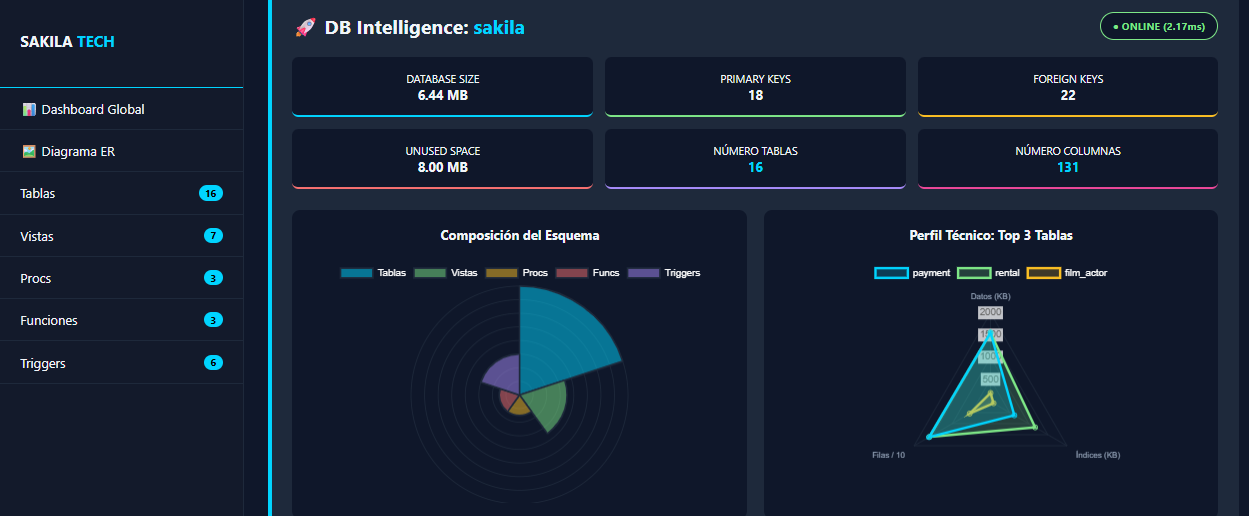Click the Tablas count badge 16
The height and width of the screenshot is (516, 1249).
click(x=210, y=193)
